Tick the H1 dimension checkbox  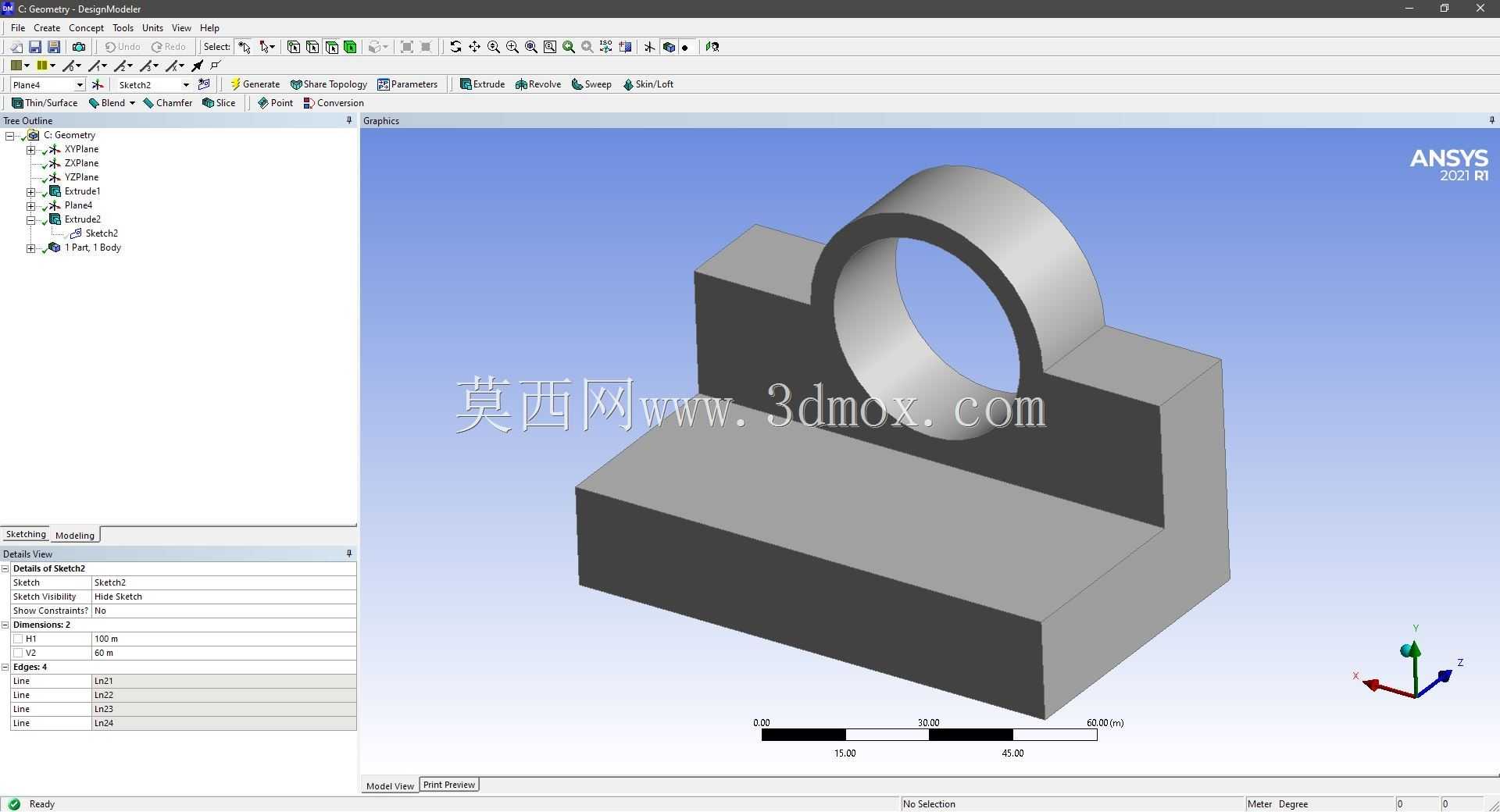click(x=18, y=639)
